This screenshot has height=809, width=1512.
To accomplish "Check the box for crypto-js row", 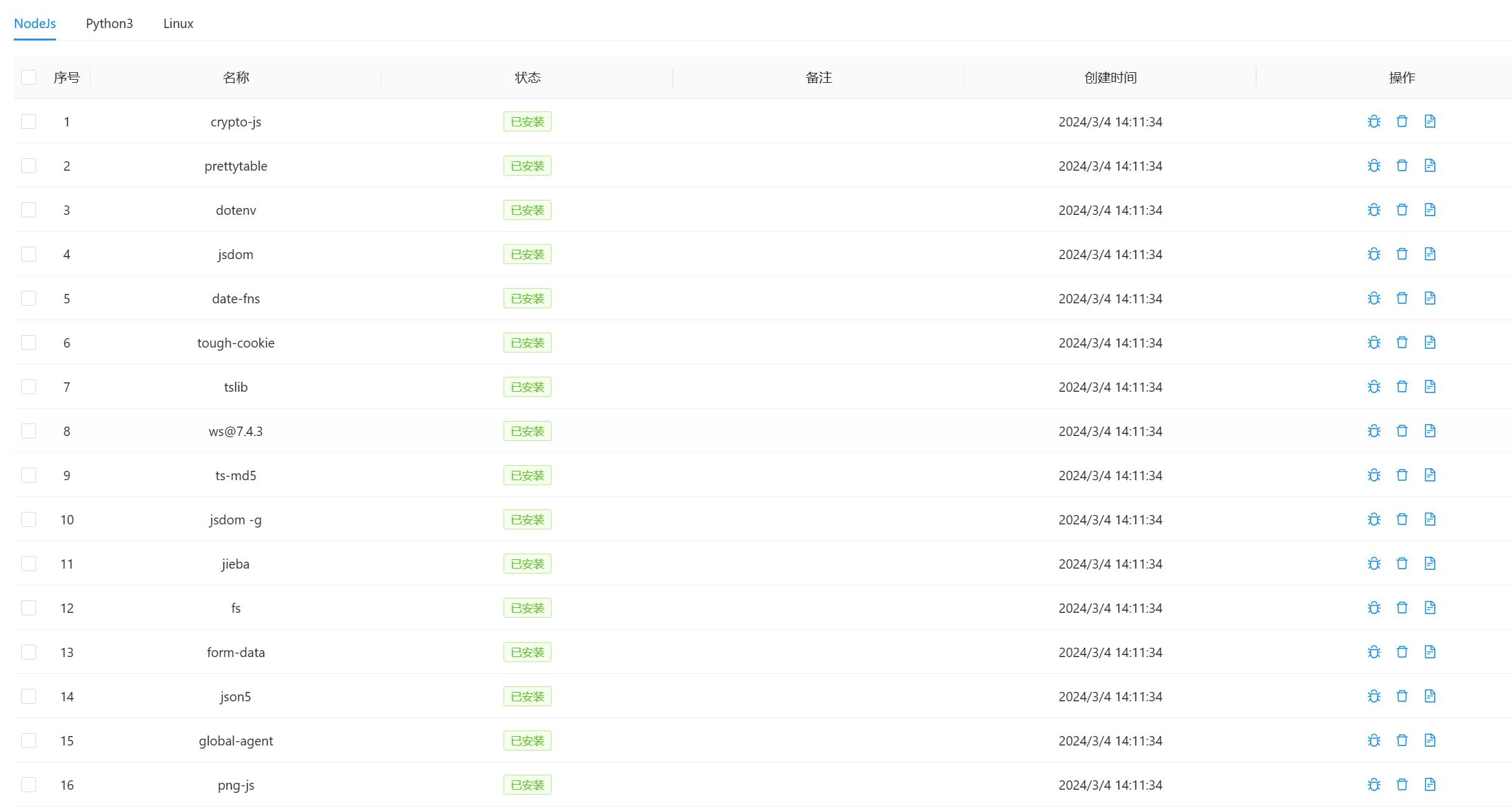I will [29, 121].
